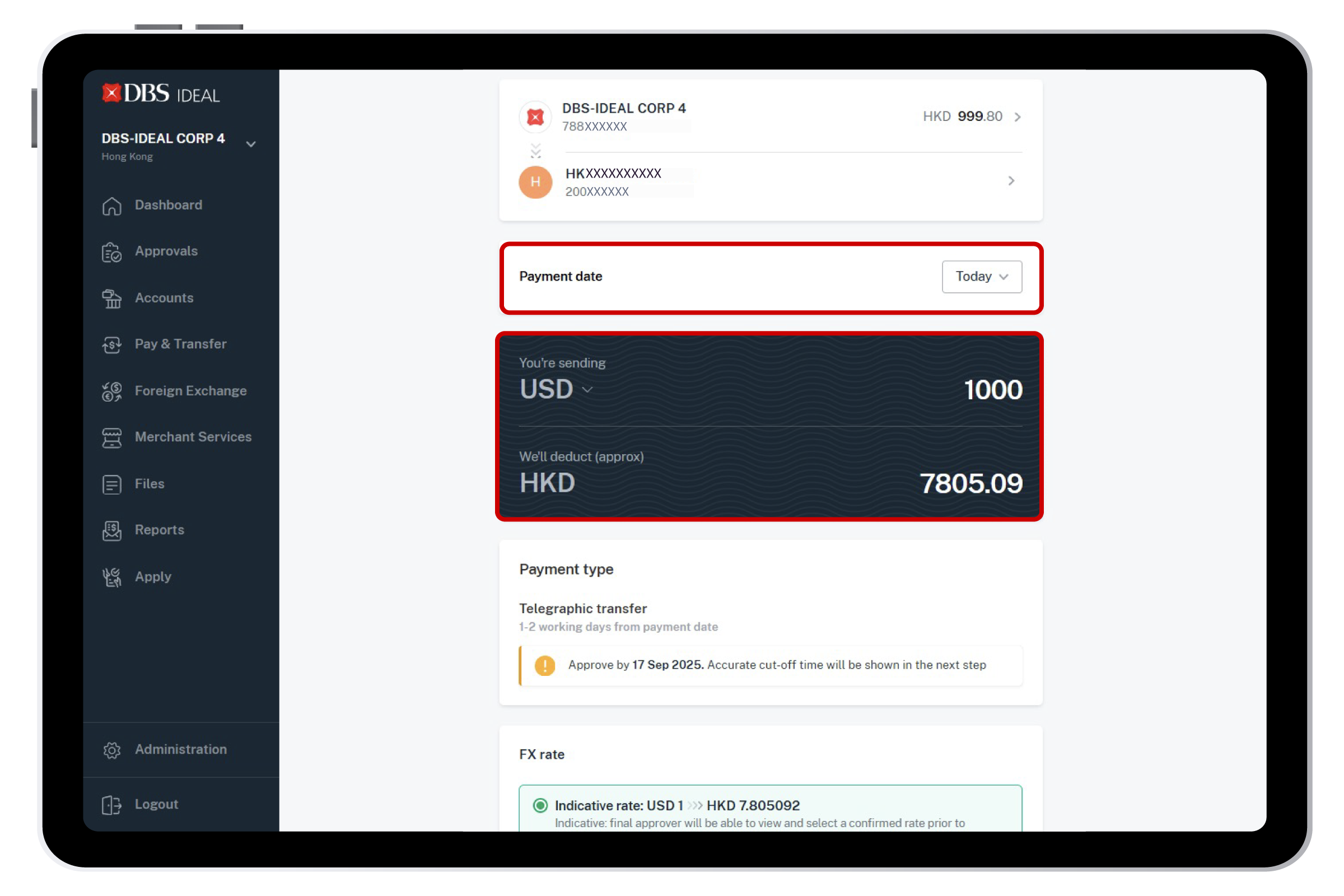Click the Reports icon in sidebar
Viewport: 1344px width, 896px height.
[x=112, y=530]
